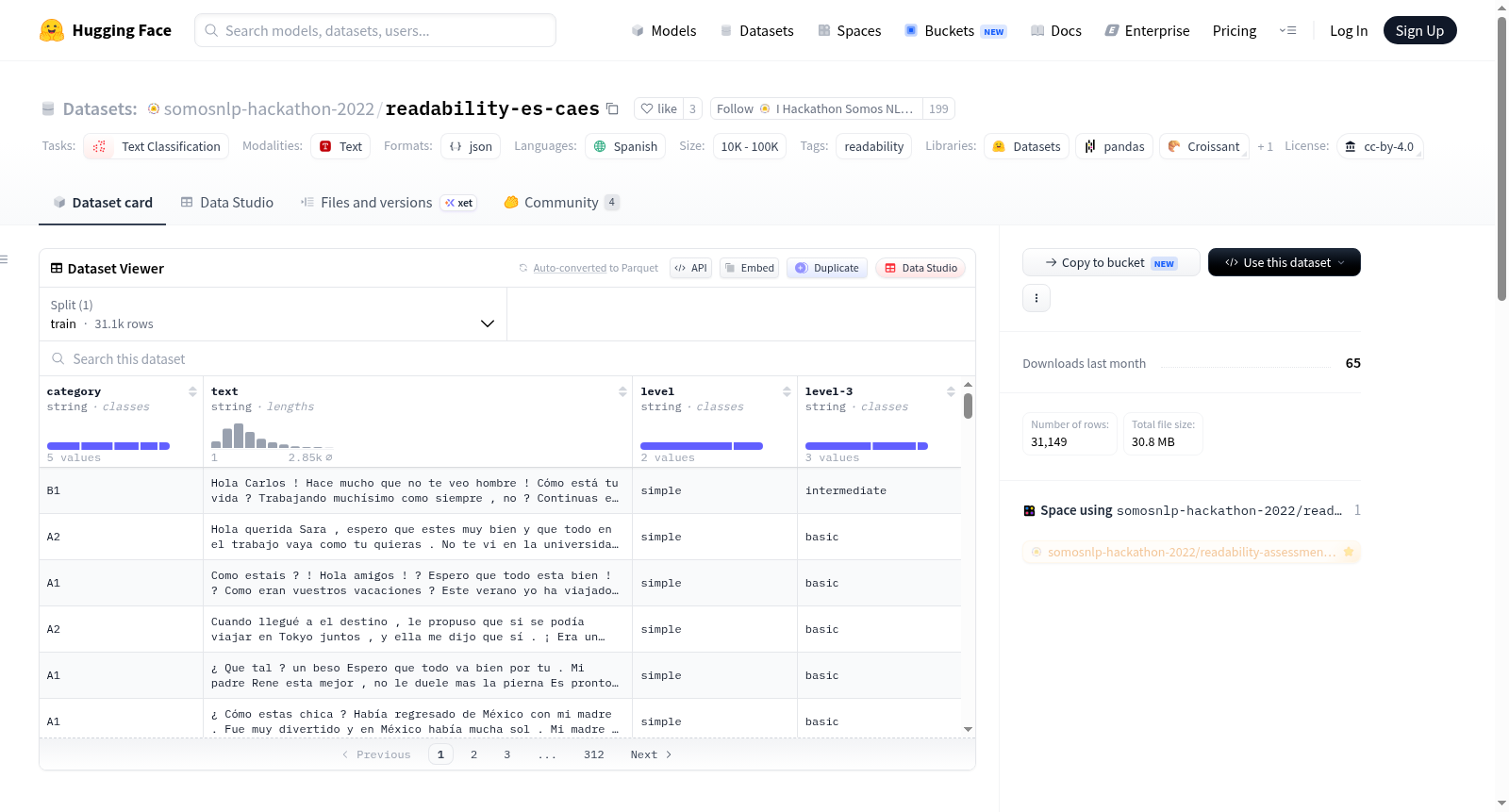
Task: Filter by Spanish language tag
Action: pos(625,146)
